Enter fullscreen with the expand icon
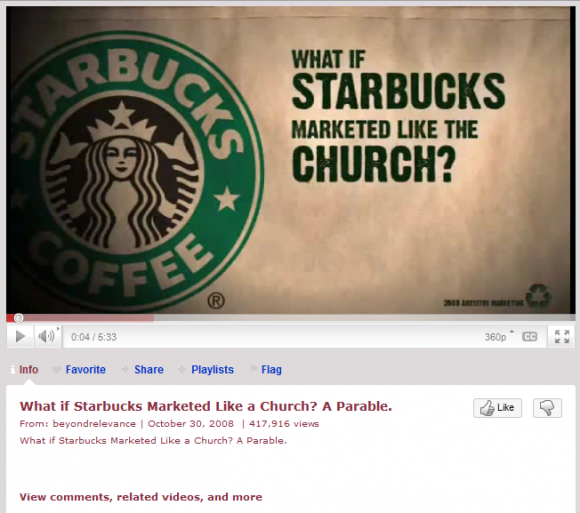This screenshot has width=580, height=513. pyautogui.click(x=562, y=337)
